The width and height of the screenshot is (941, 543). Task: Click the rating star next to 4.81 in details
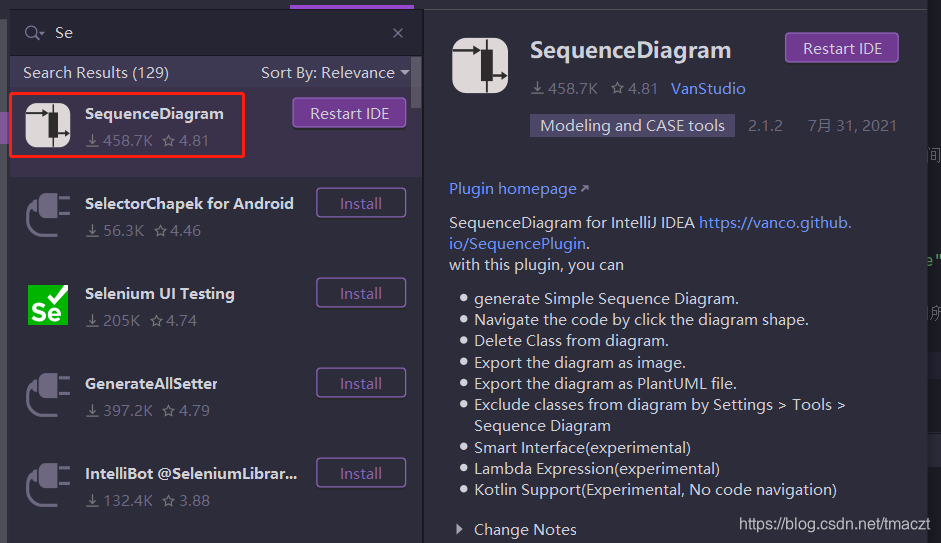617,88
